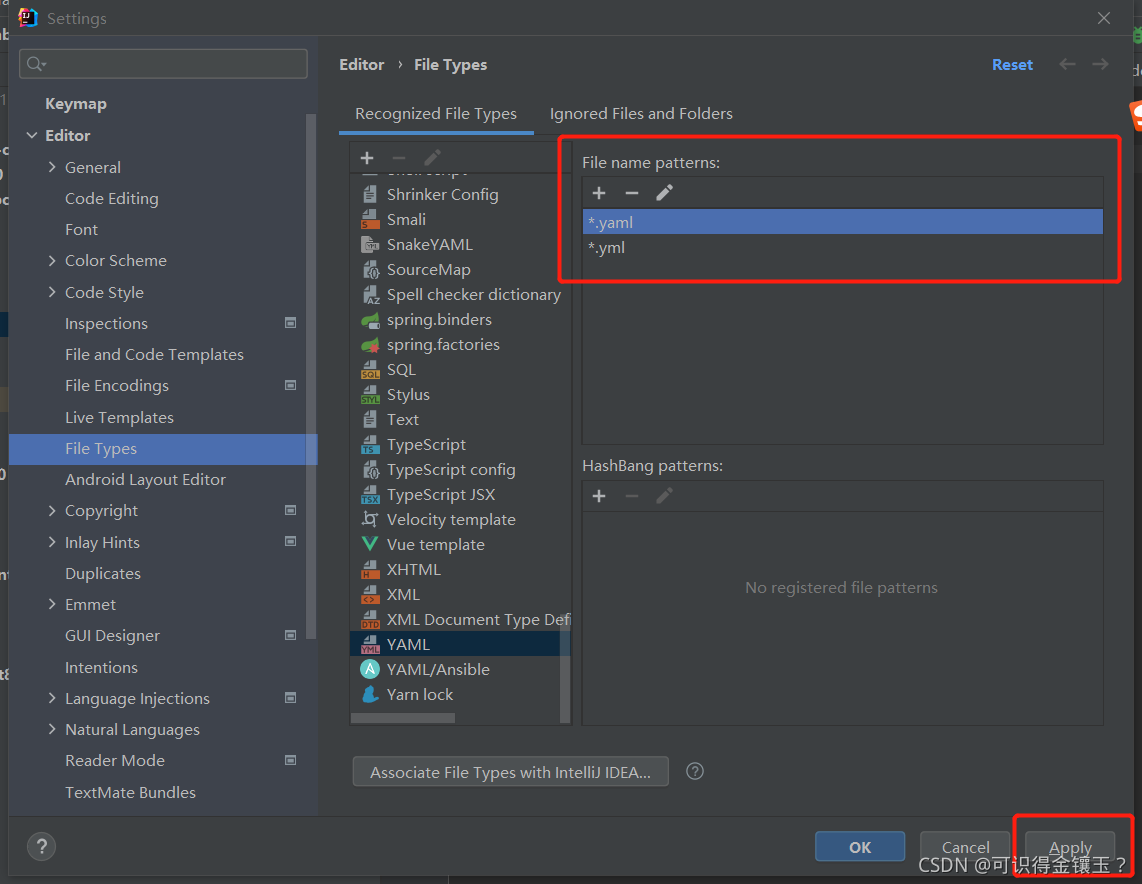Expand the Emmet node
The image size is (1142, 884).
point(52,604)
